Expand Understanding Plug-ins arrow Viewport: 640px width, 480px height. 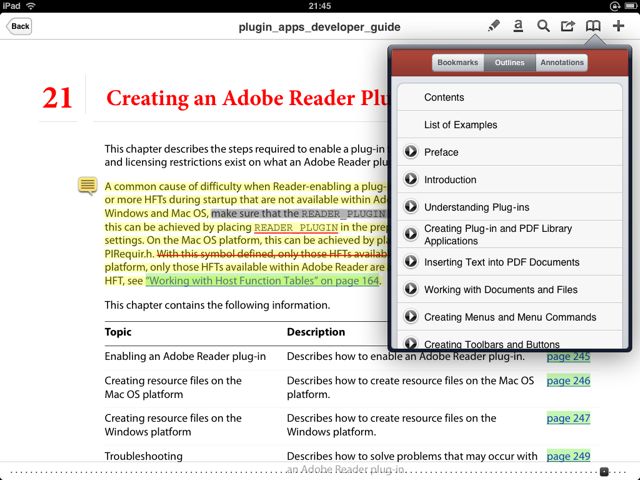[411, 207]
